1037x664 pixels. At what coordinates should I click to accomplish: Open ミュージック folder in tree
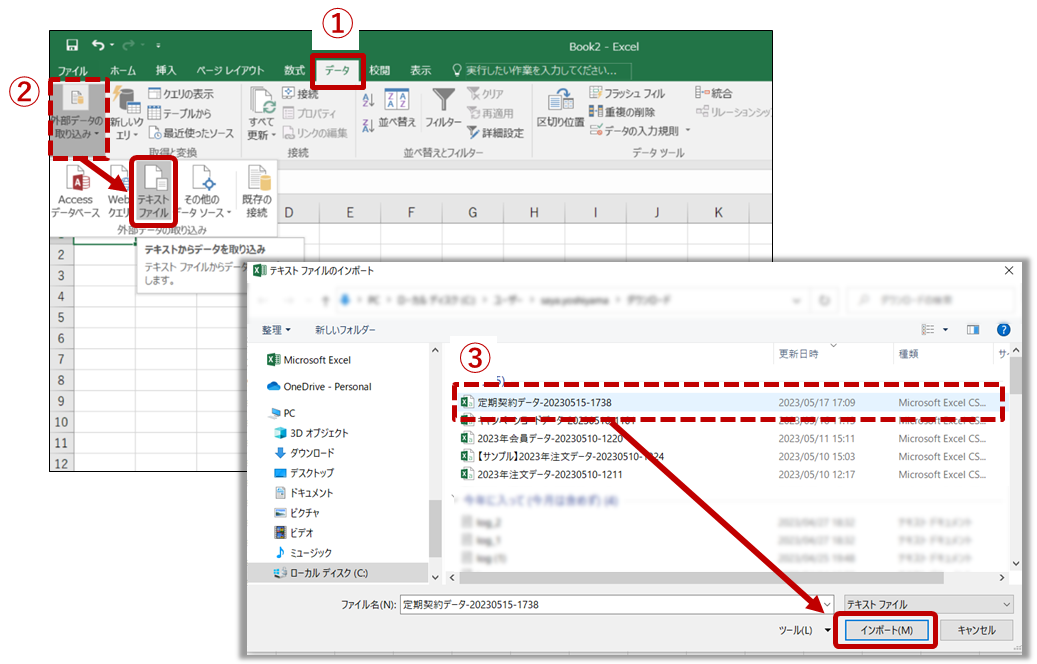point(303,552)
